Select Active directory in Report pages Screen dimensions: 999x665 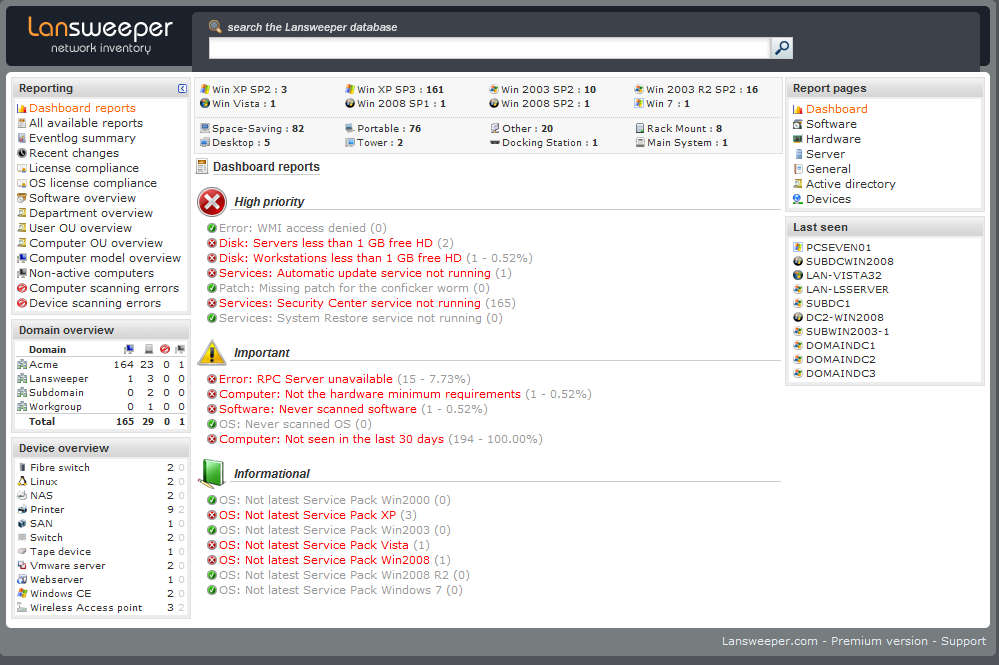[x=851, y=184]
